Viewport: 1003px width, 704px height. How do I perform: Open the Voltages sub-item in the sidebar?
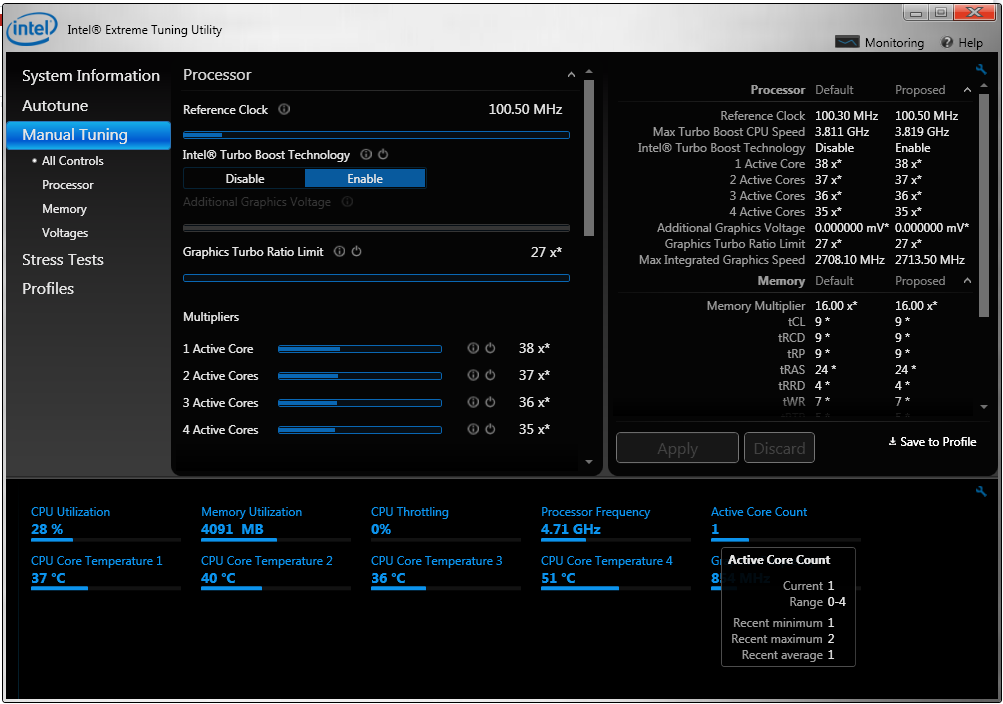click(x=65, y=233)
